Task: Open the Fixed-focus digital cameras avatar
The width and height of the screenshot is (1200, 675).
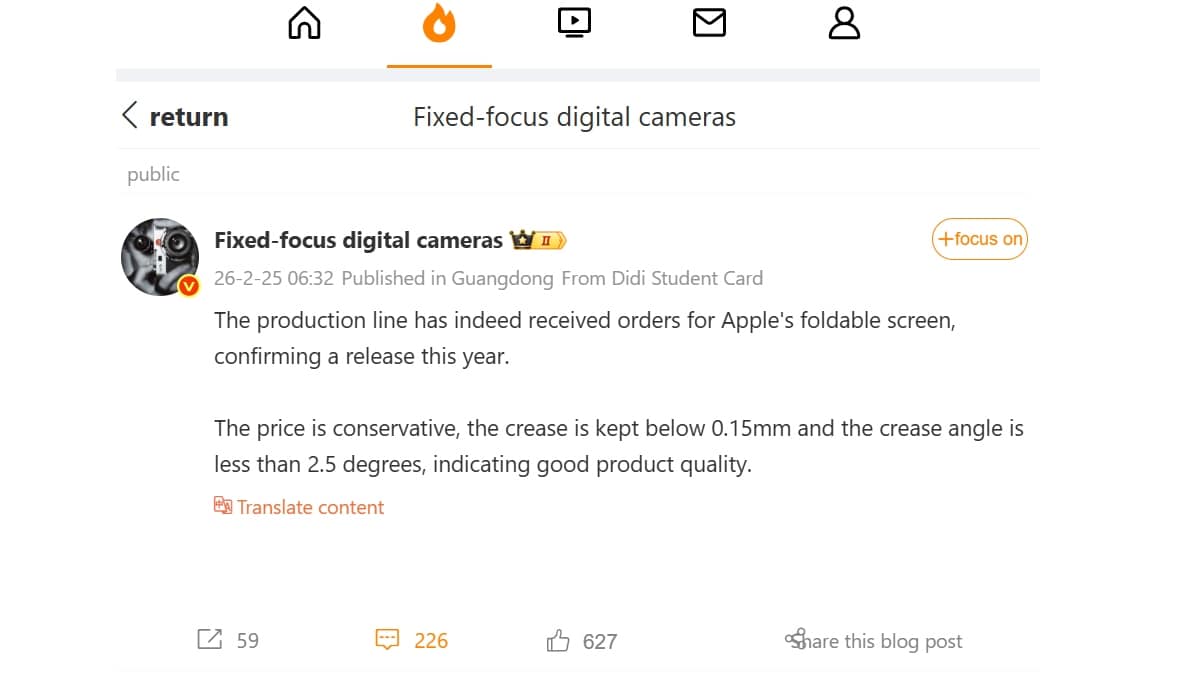Action: click(160, 256)
